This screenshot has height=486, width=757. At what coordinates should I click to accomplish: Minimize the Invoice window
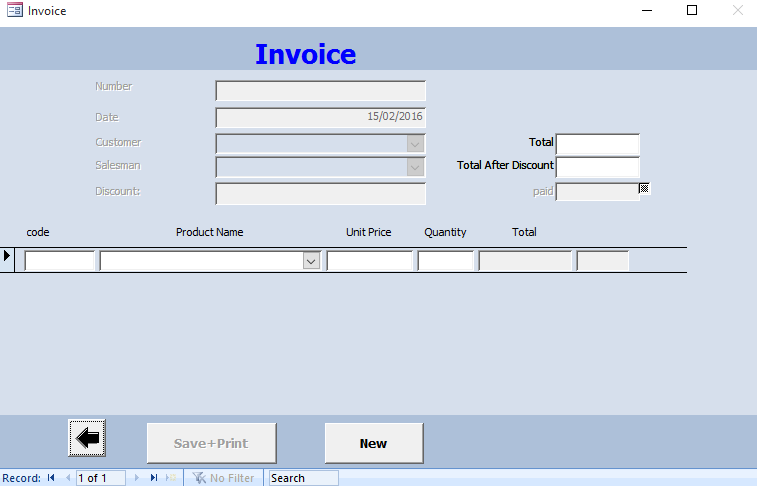647,10
